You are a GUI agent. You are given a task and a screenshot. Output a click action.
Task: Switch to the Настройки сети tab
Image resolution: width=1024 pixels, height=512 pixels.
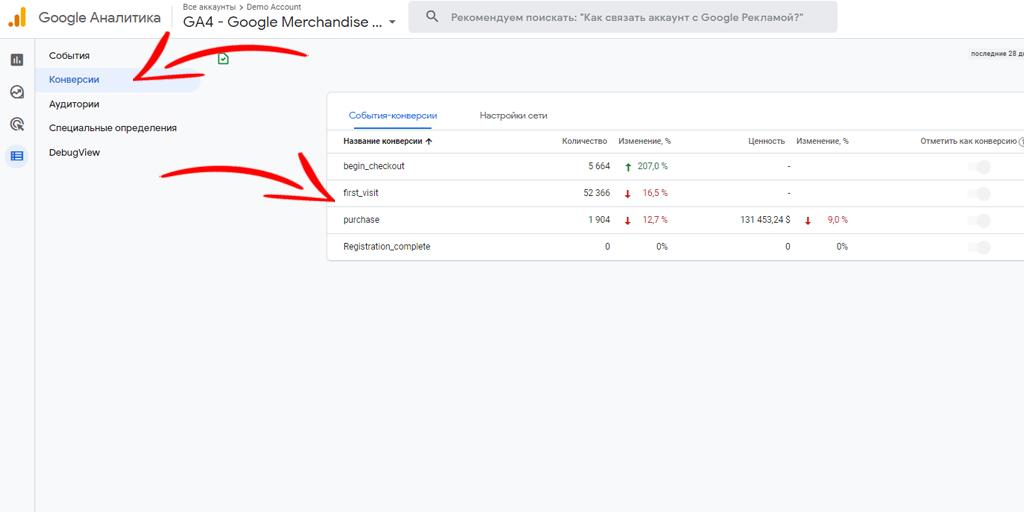[513, 116]
